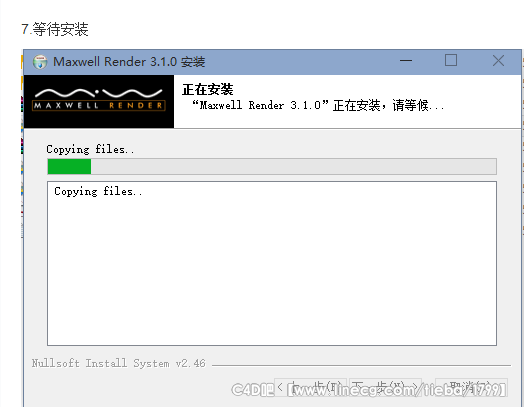532x407 pixels.
Task: Click the empty gray part of progress bar
Action: pos(294,167)
